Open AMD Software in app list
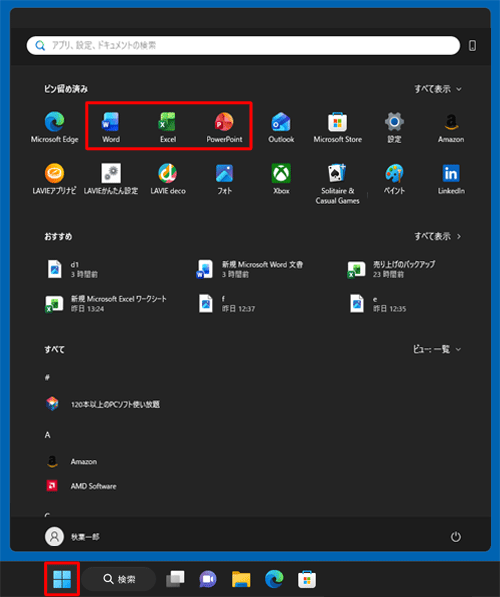 click(81, 486)
